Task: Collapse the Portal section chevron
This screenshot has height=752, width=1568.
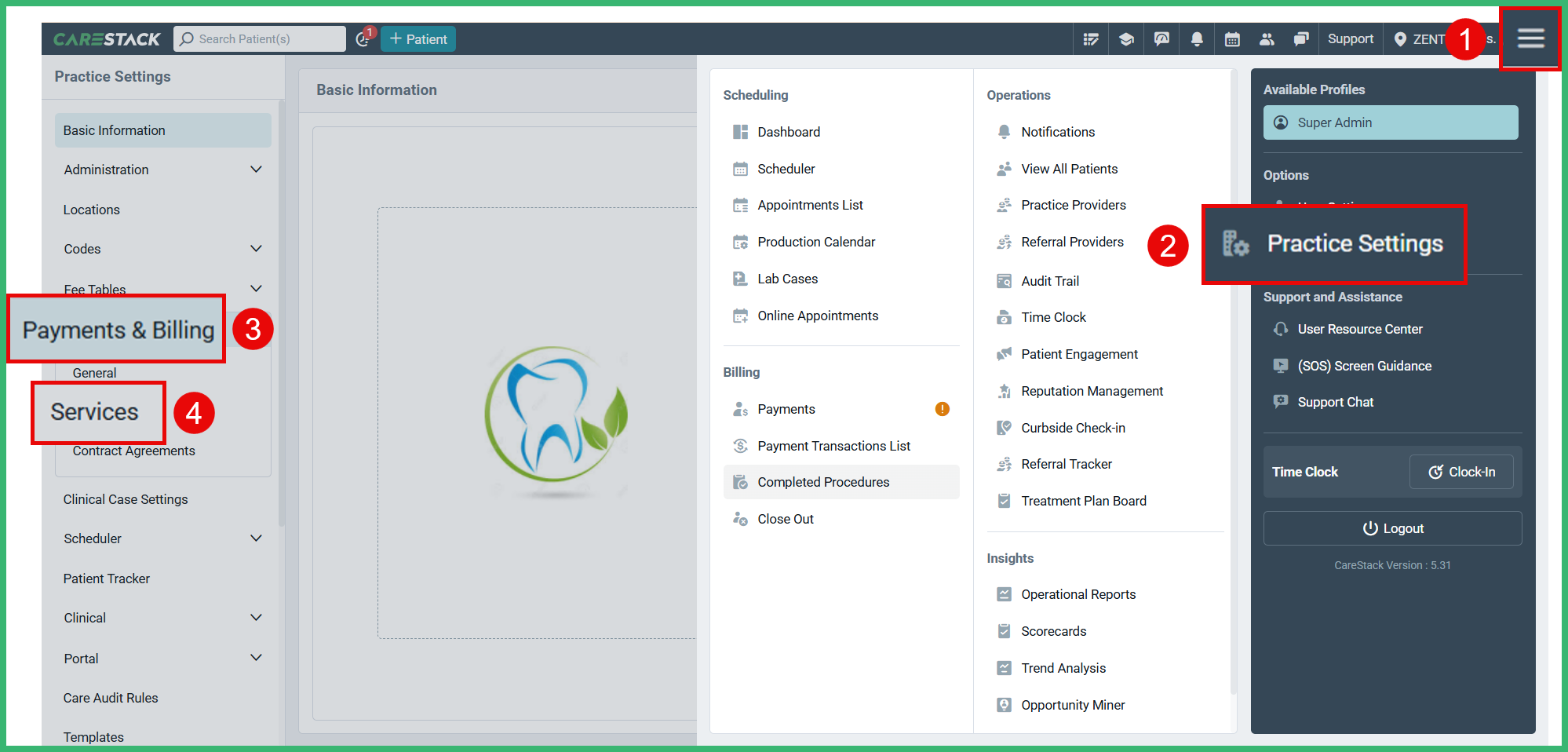Action: pos(256,658)
